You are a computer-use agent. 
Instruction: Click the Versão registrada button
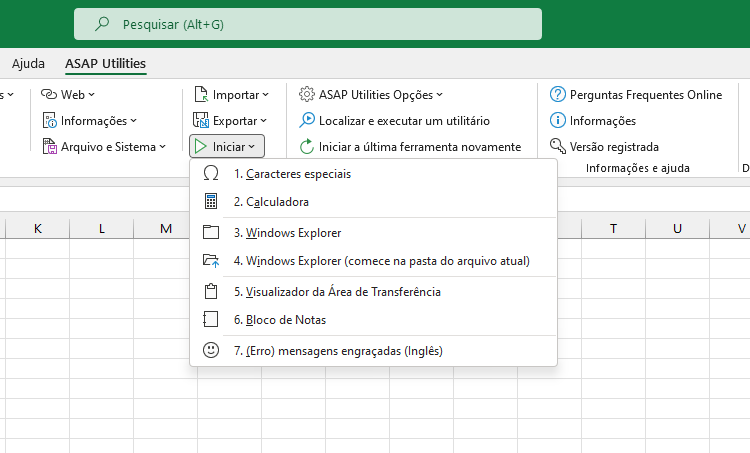[604, 146]
